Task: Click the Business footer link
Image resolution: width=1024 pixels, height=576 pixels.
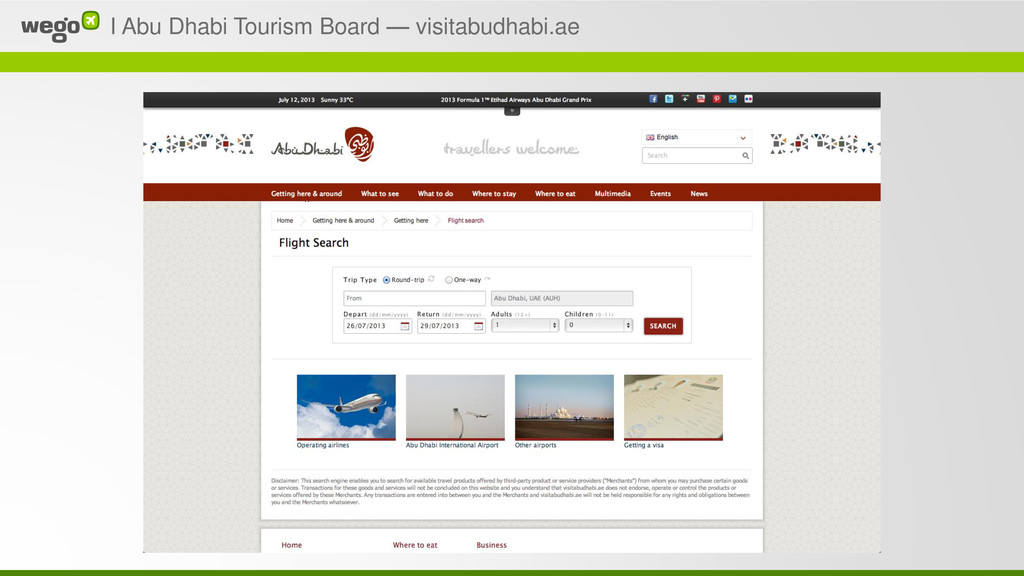Action: [x=491, y=545]
